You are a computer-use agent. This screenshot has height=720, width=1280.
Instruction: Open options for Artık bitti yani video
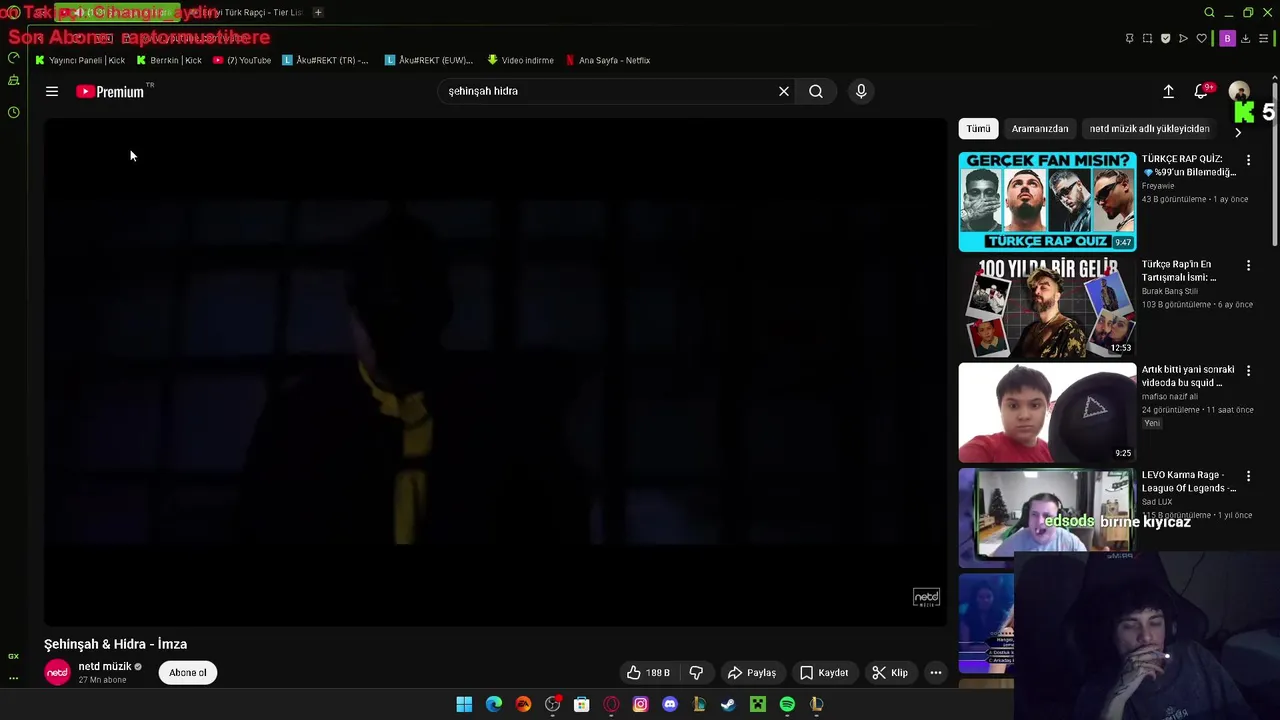click(x=1248, y=370)
